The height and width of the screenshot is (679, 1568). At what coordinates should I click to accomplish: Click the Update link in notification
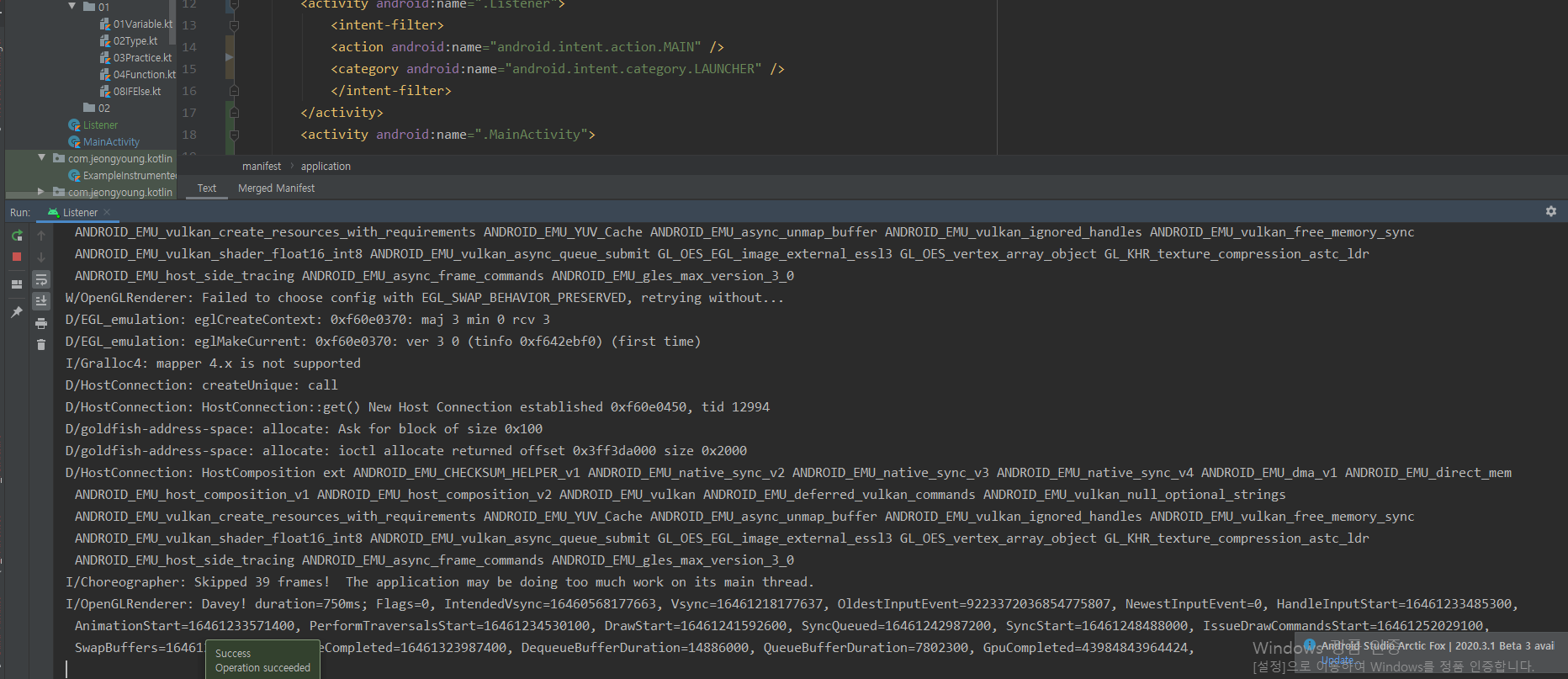(1338, 660)
